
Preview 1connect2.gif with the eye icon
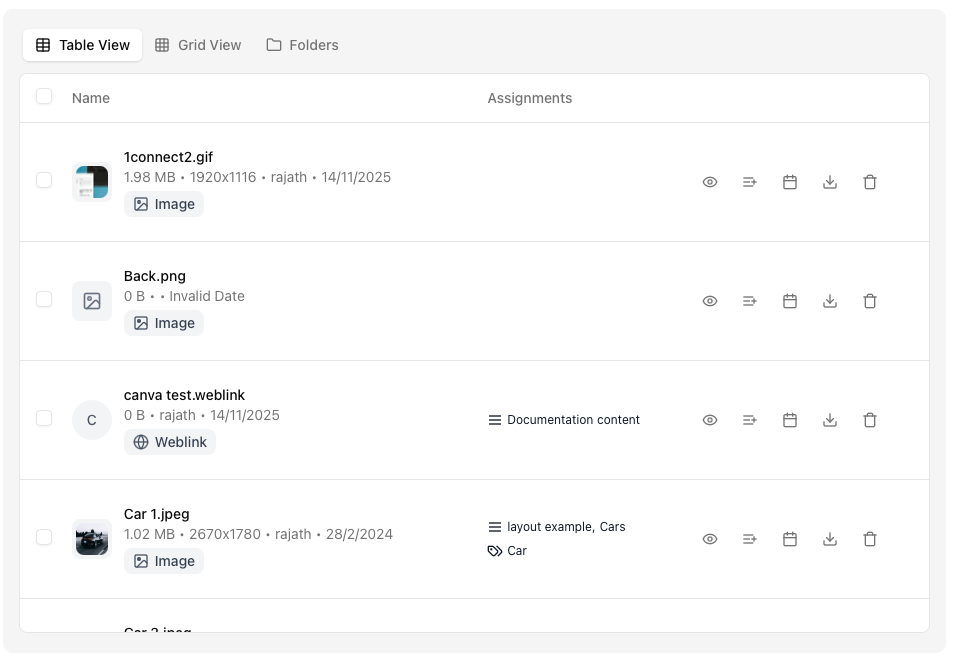pos(710,182)
